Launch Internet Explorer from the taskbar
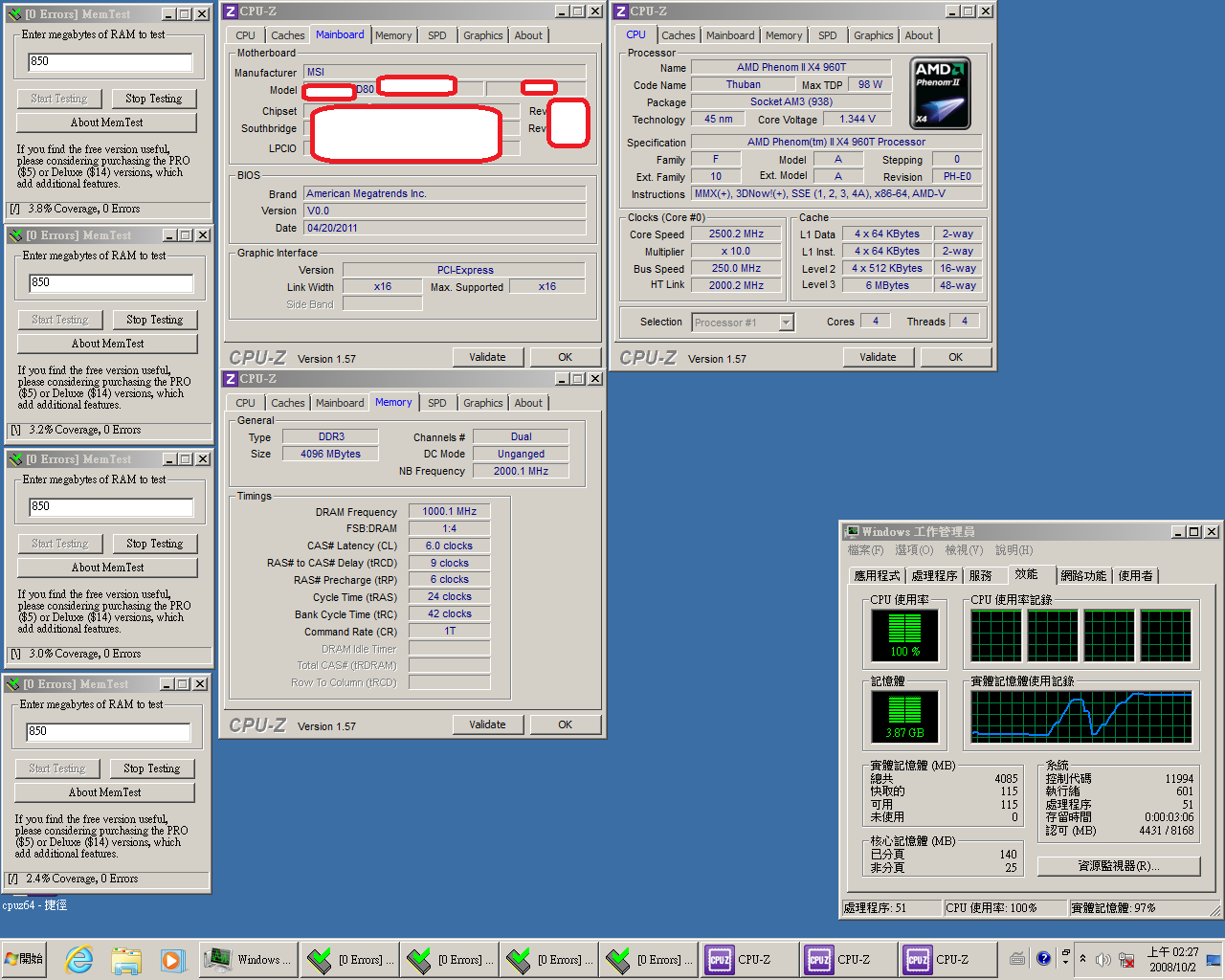Image resolution: width=1225 pixels, height=980 pixels. (x=78, y=959)
